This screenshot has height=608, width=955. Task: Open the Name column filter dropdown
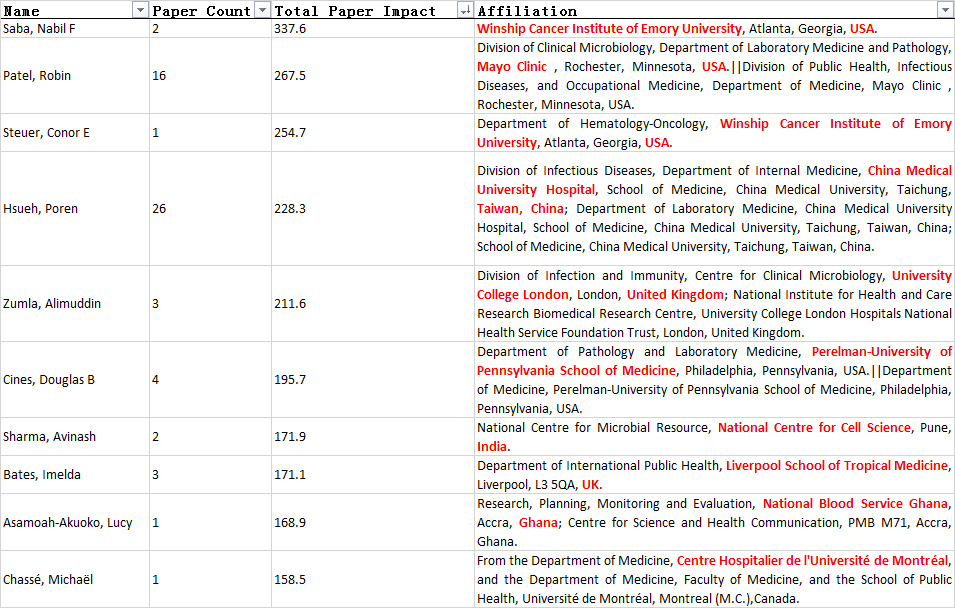(x=141, y=10)
